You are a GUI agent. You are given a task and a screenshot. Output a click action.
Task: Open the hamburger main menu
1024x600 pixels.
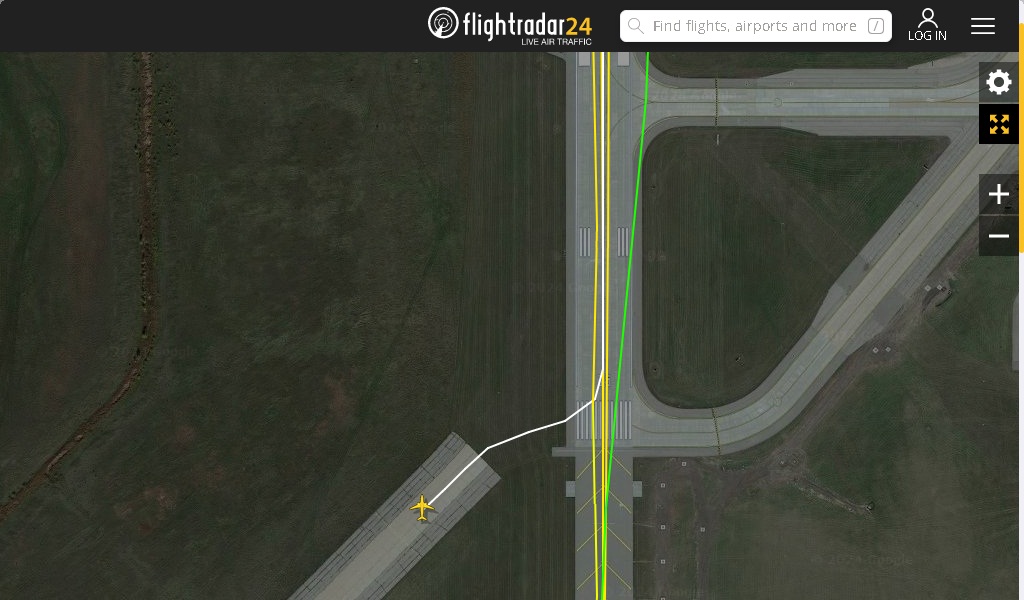point(982,26)
